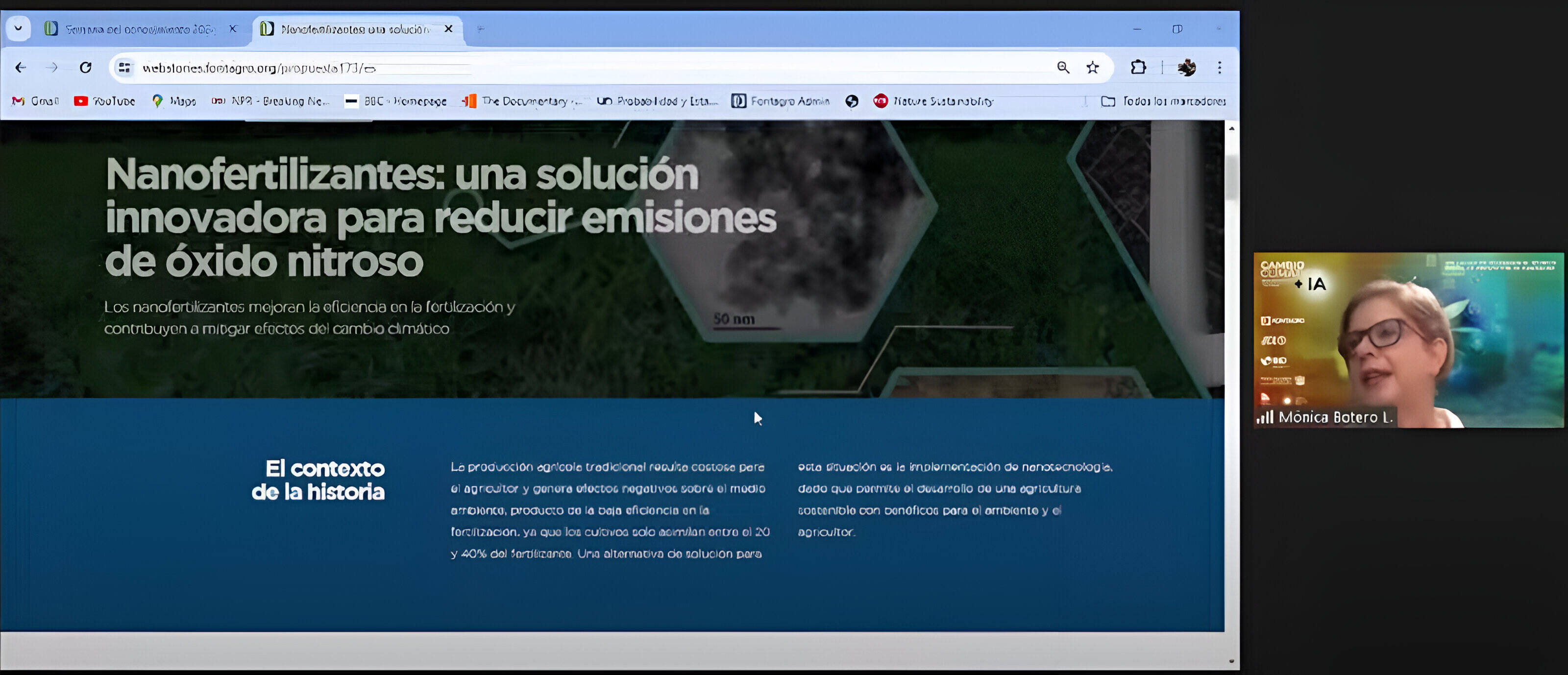The image size is (1568, 675).
Task: Reload the current page
Action: pos(86,68)
